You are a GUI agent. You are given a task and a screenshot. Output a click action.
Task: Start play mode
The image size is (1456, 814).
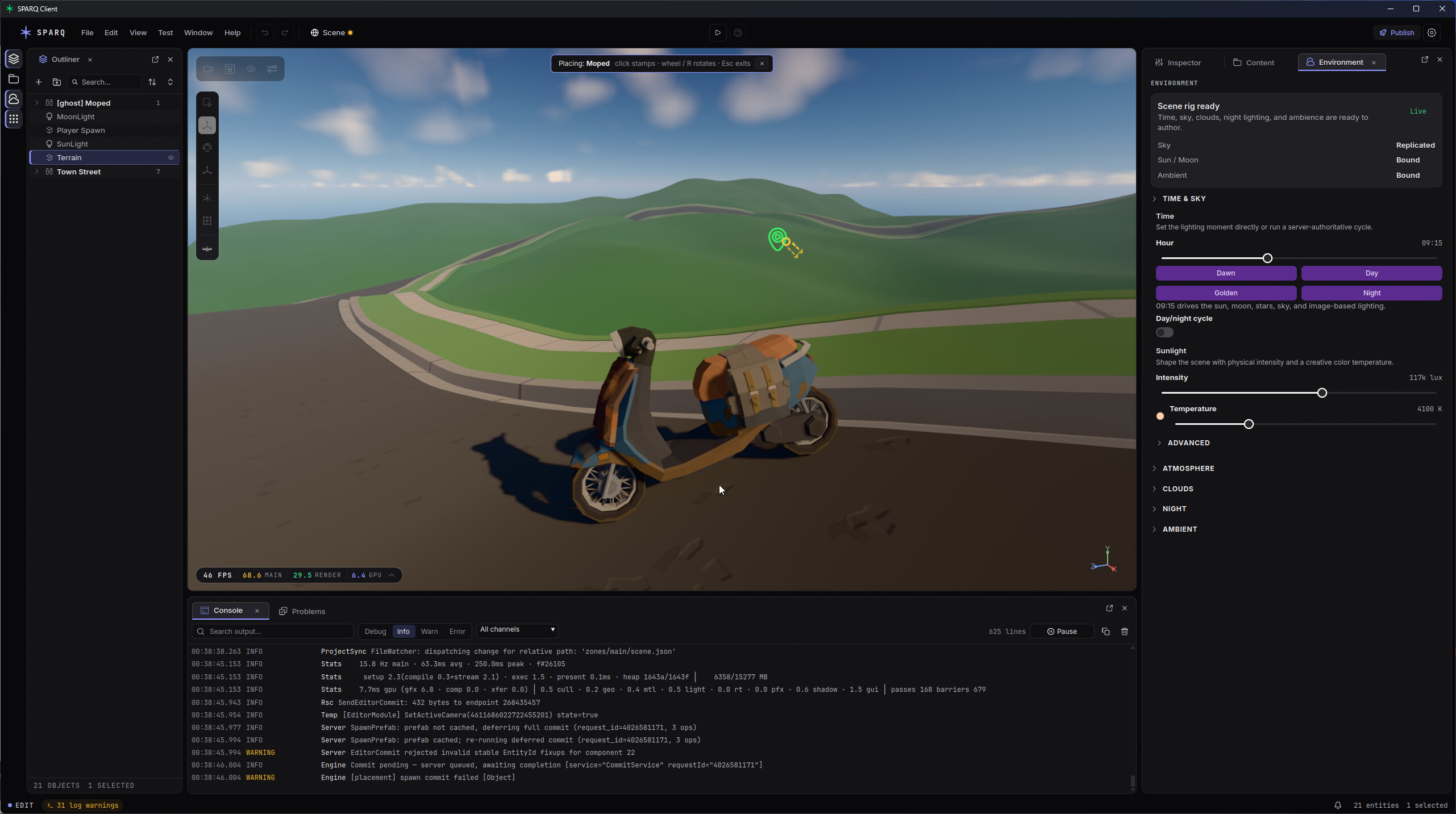(718, 33)
